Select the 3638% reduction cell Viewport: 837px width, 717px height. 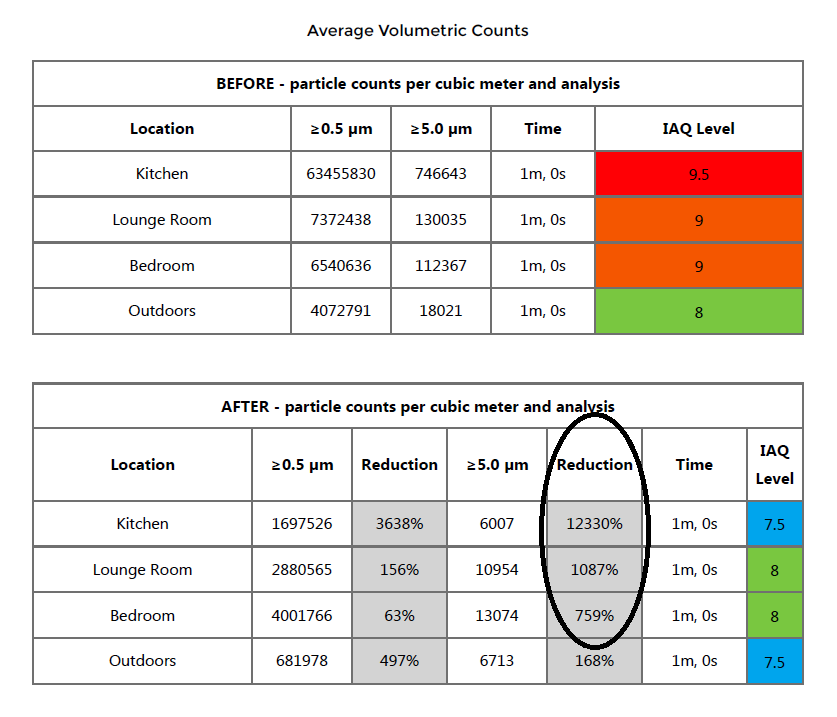tap(399, 524)
